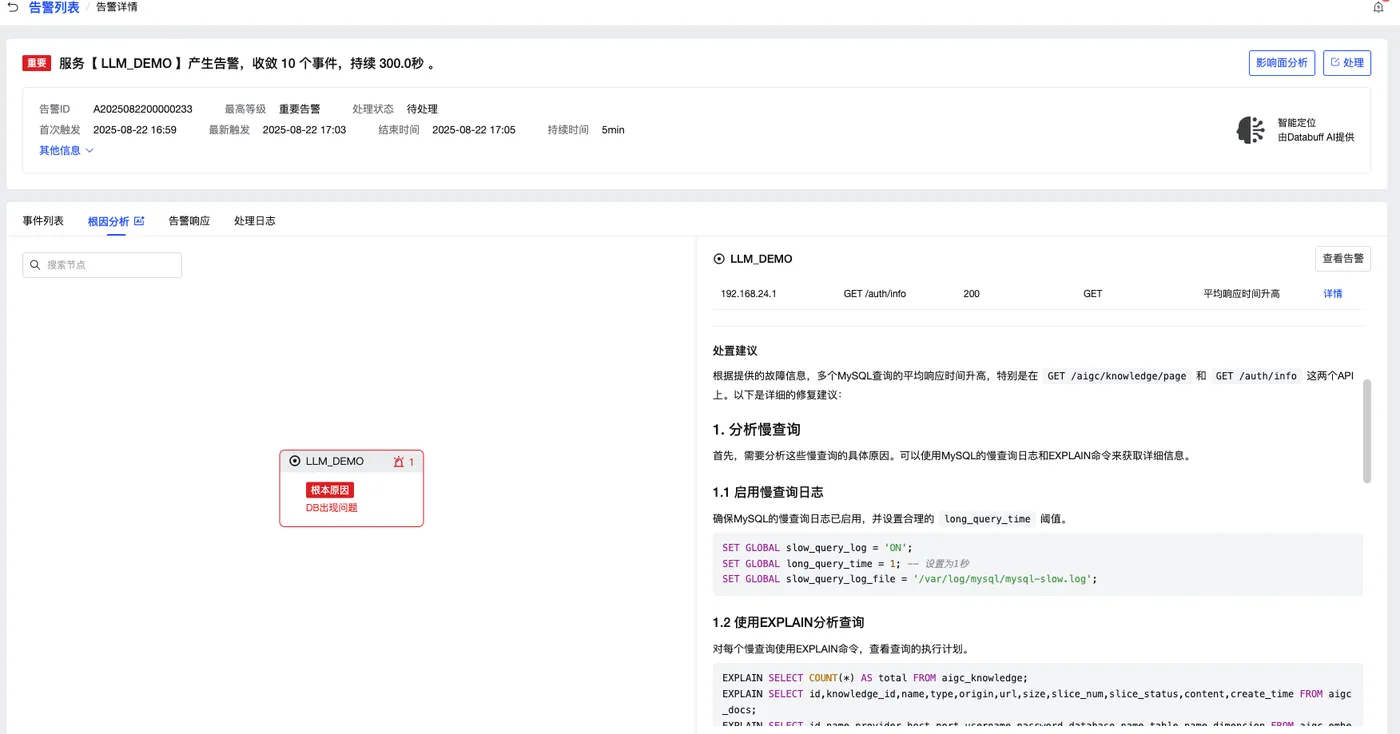Click the target icon beside LLM_DEMO panel title

tap(719, 259)
